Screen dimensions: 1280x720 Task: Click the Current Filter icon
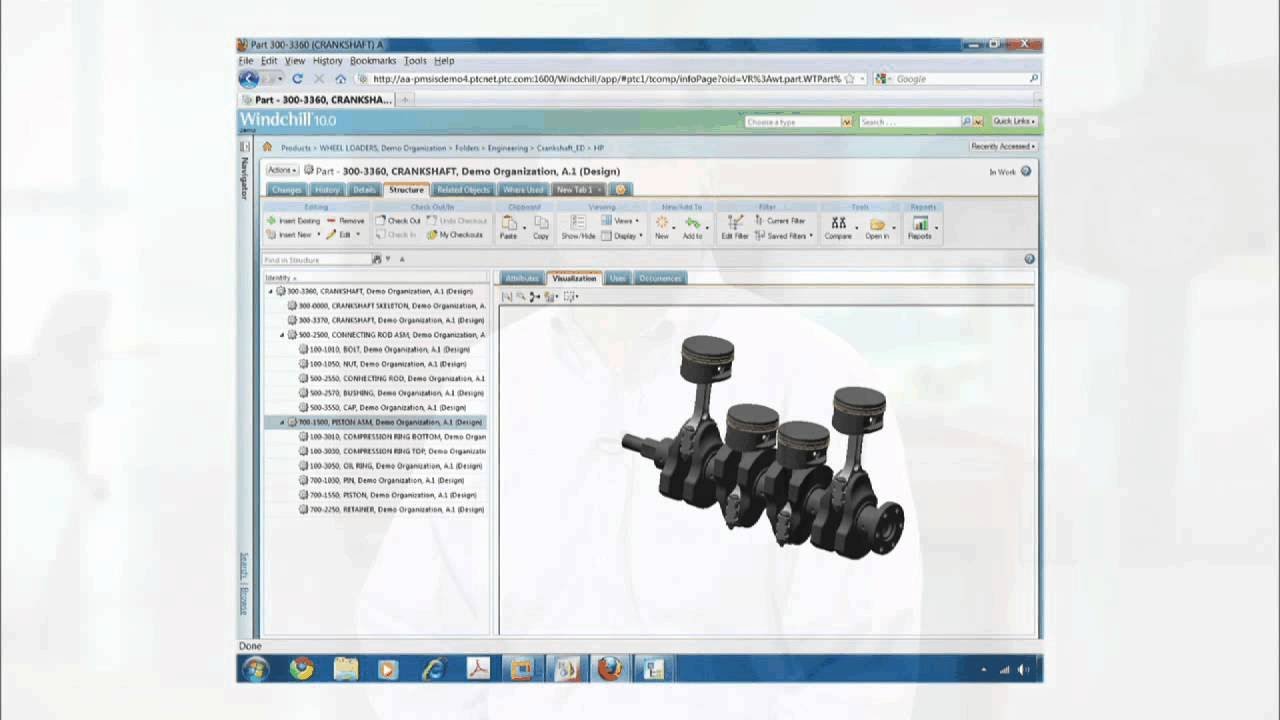click(760, 221)
